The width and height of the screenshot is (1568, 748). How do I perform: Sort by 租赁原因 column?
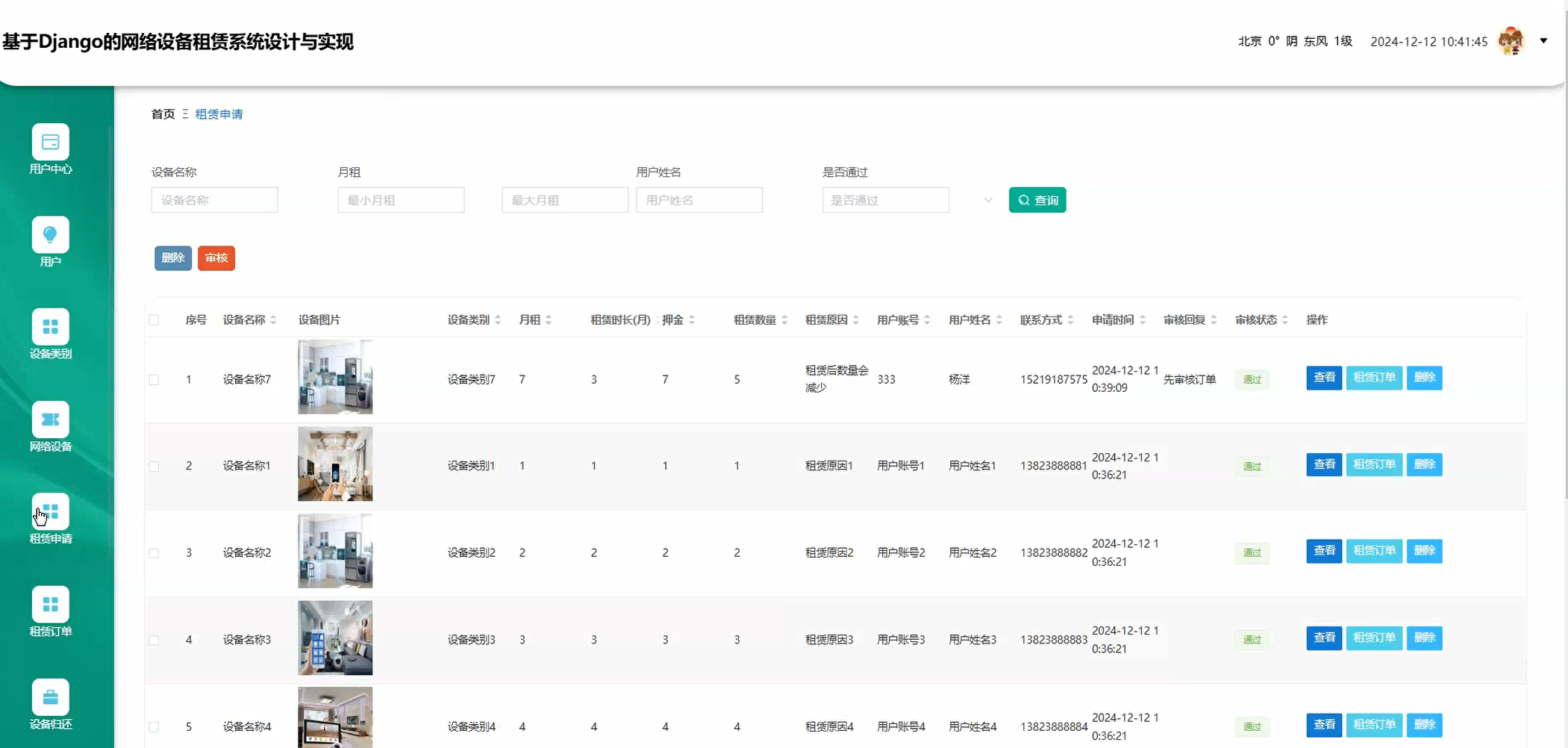tap(856, 320)
